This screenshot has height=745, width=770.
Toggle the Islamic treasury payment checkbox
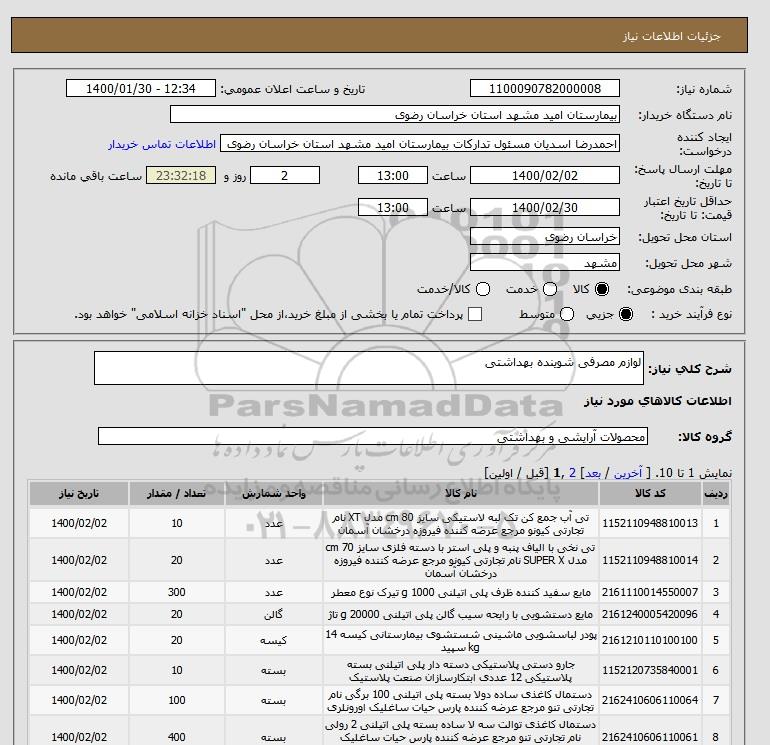pos(475,314)
